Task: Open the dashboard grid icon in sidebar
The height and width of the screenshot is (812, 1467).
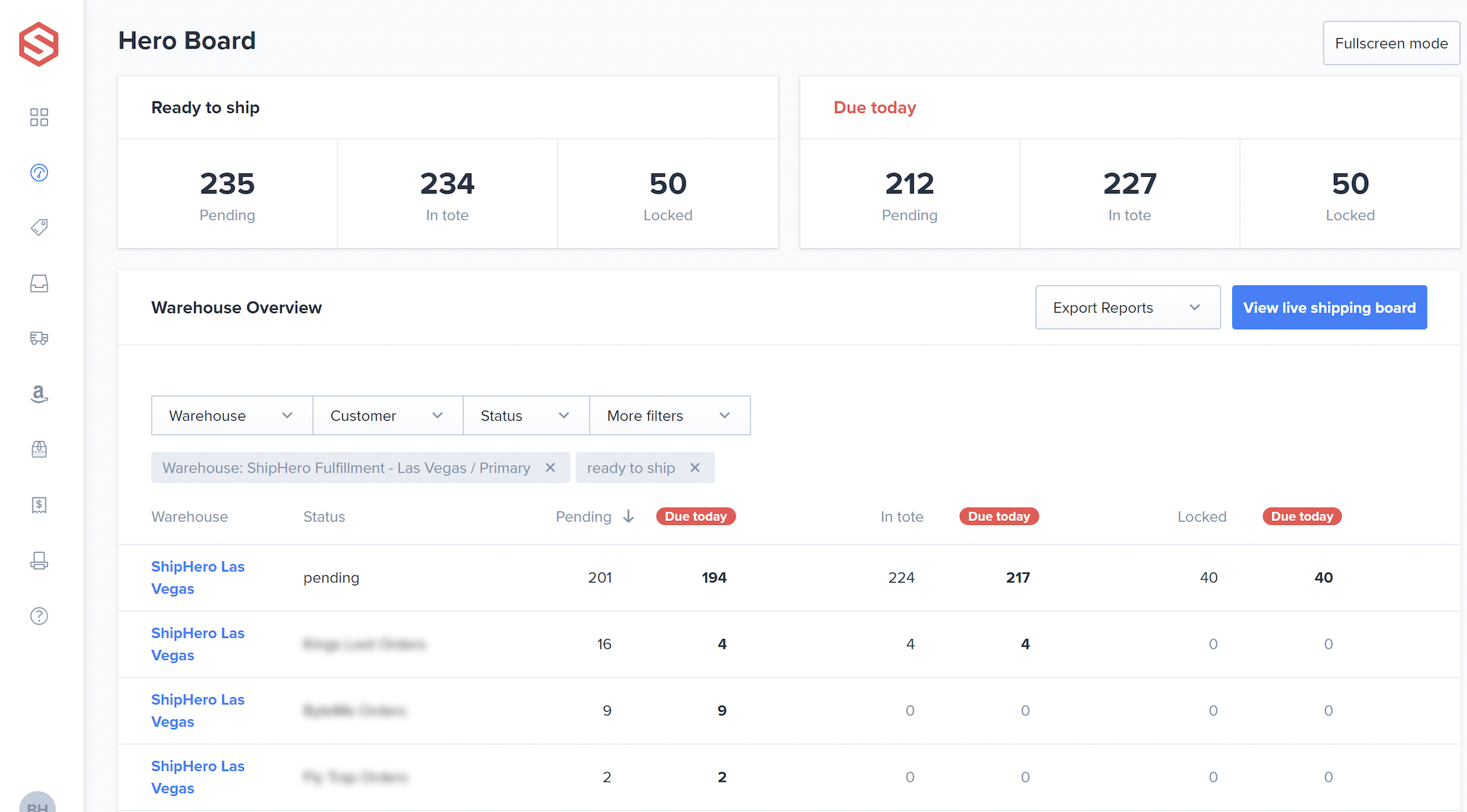Action: pyautogui.click(x=38, y=116)
